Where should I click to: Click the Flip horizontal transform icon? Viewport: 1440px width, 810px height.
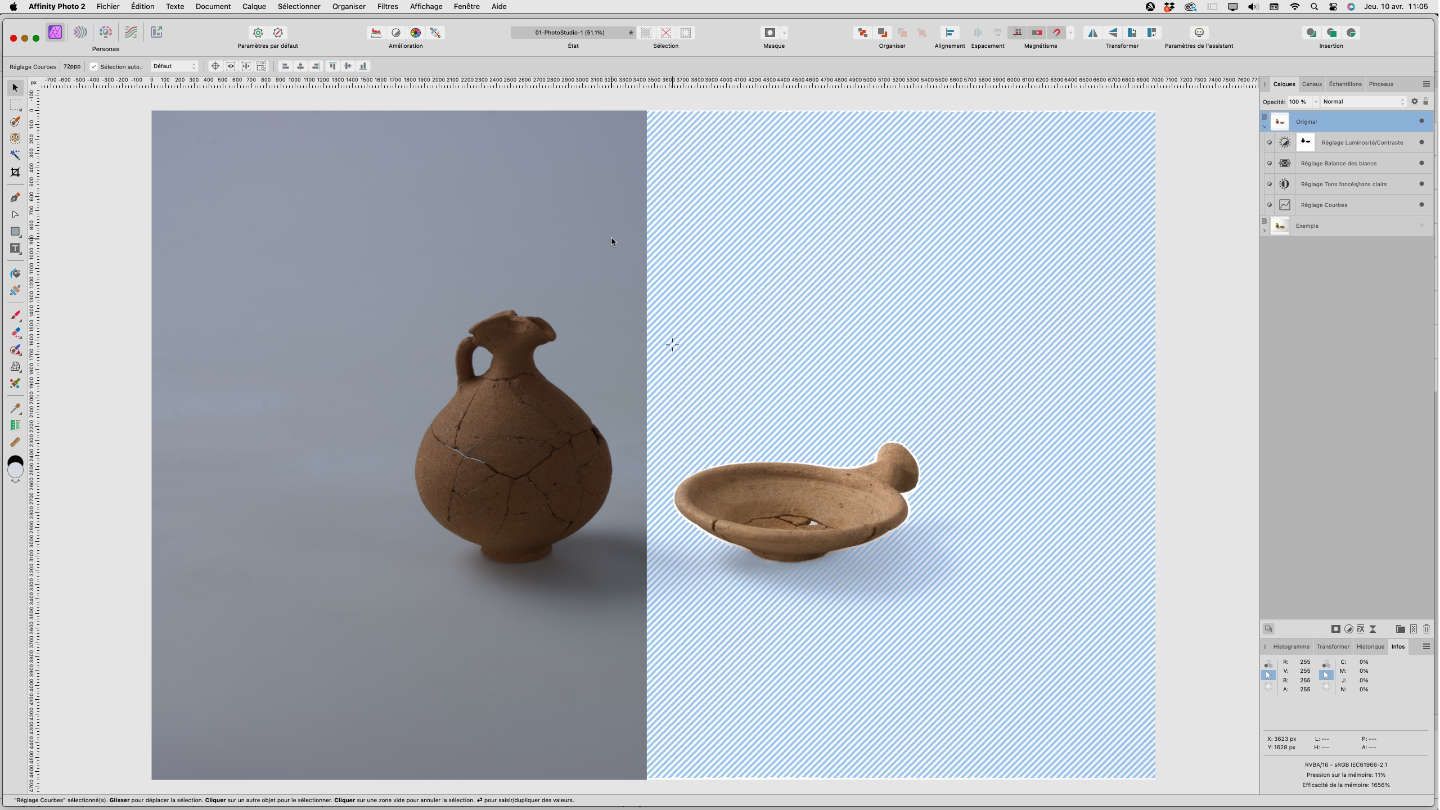(x=1092, y=32)
